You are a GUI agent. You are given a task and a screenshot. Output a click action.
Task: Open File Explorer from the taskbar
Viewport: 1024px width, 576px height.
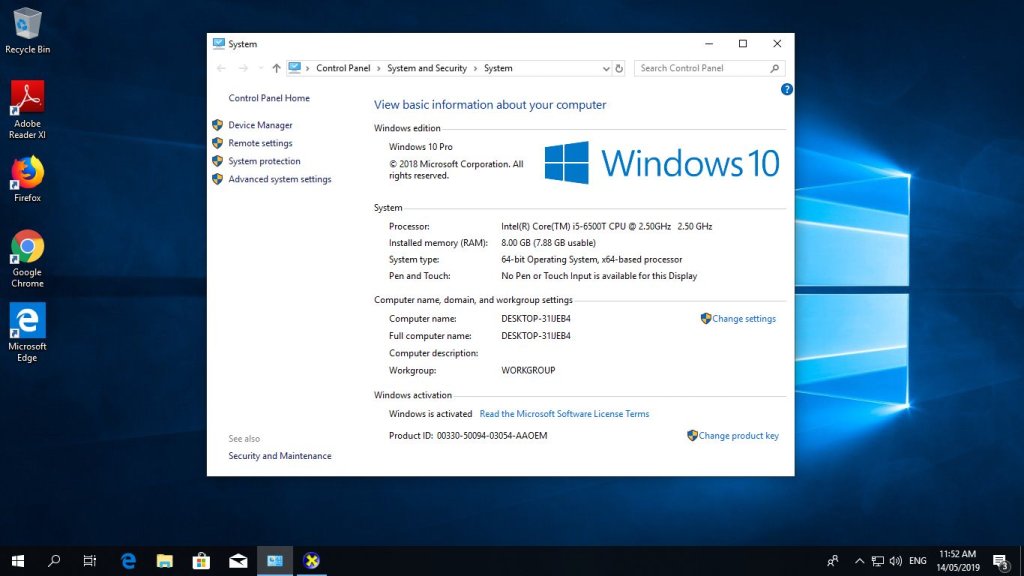pos(165,561)
